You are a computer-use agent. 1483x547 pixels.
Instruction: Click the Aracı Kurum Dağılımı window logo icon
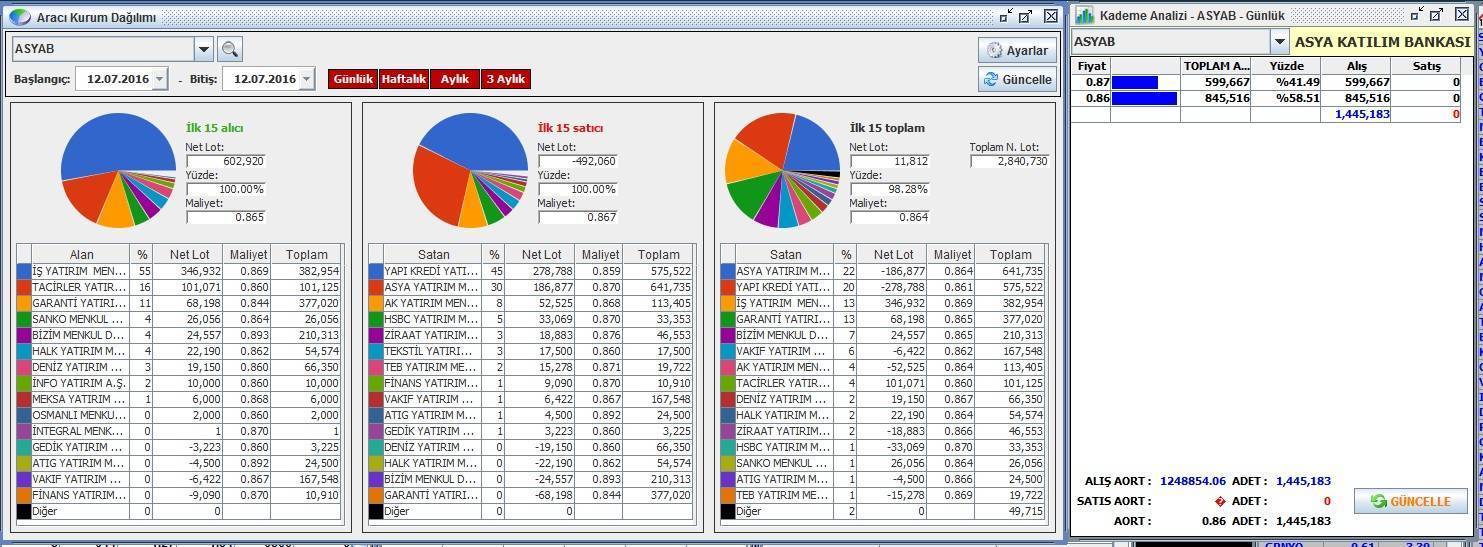(x=19, y=16)
